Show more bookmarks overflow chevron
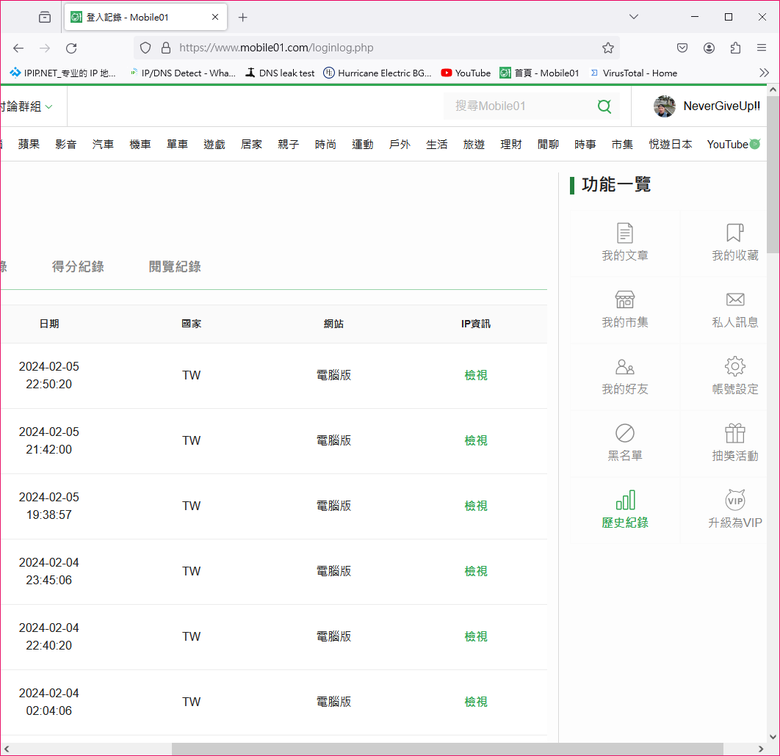Viewport: 780px width, 756px height. [x=765, y=73]
